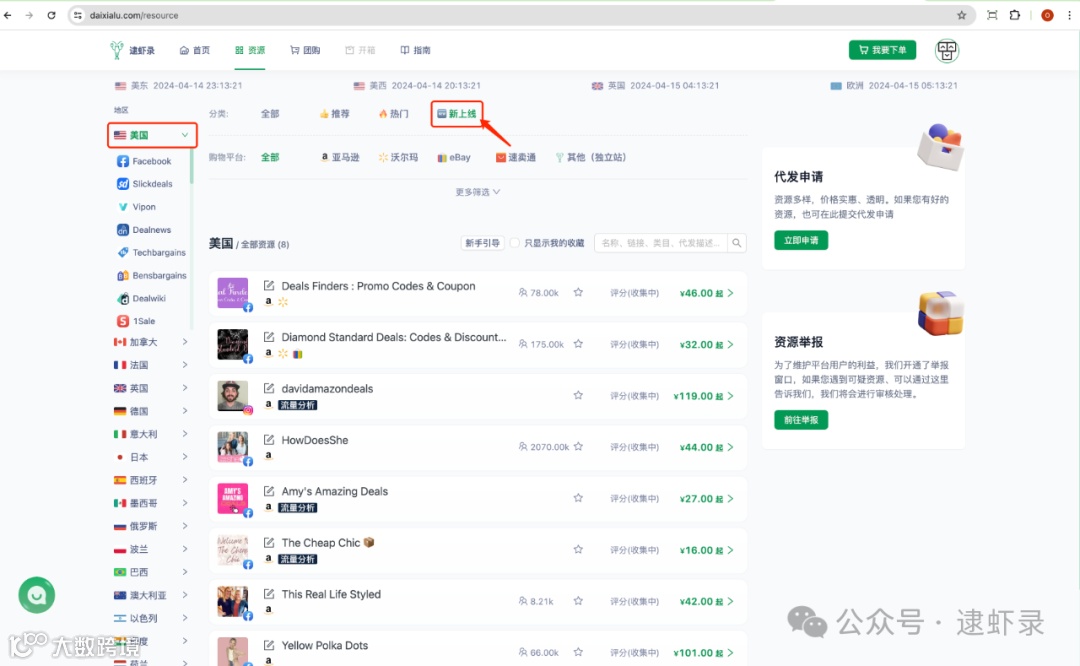Image resolution: width=1080 pixels, height=666 pixels.
Task: Star The Cheap Chic resource
Action: point(578,550)
